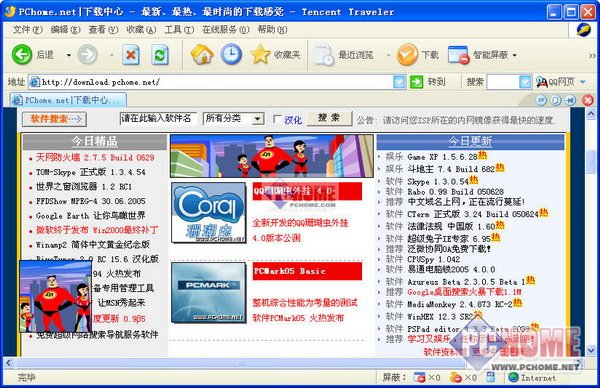Close current tab with red X icon

[x=587, y=100]
